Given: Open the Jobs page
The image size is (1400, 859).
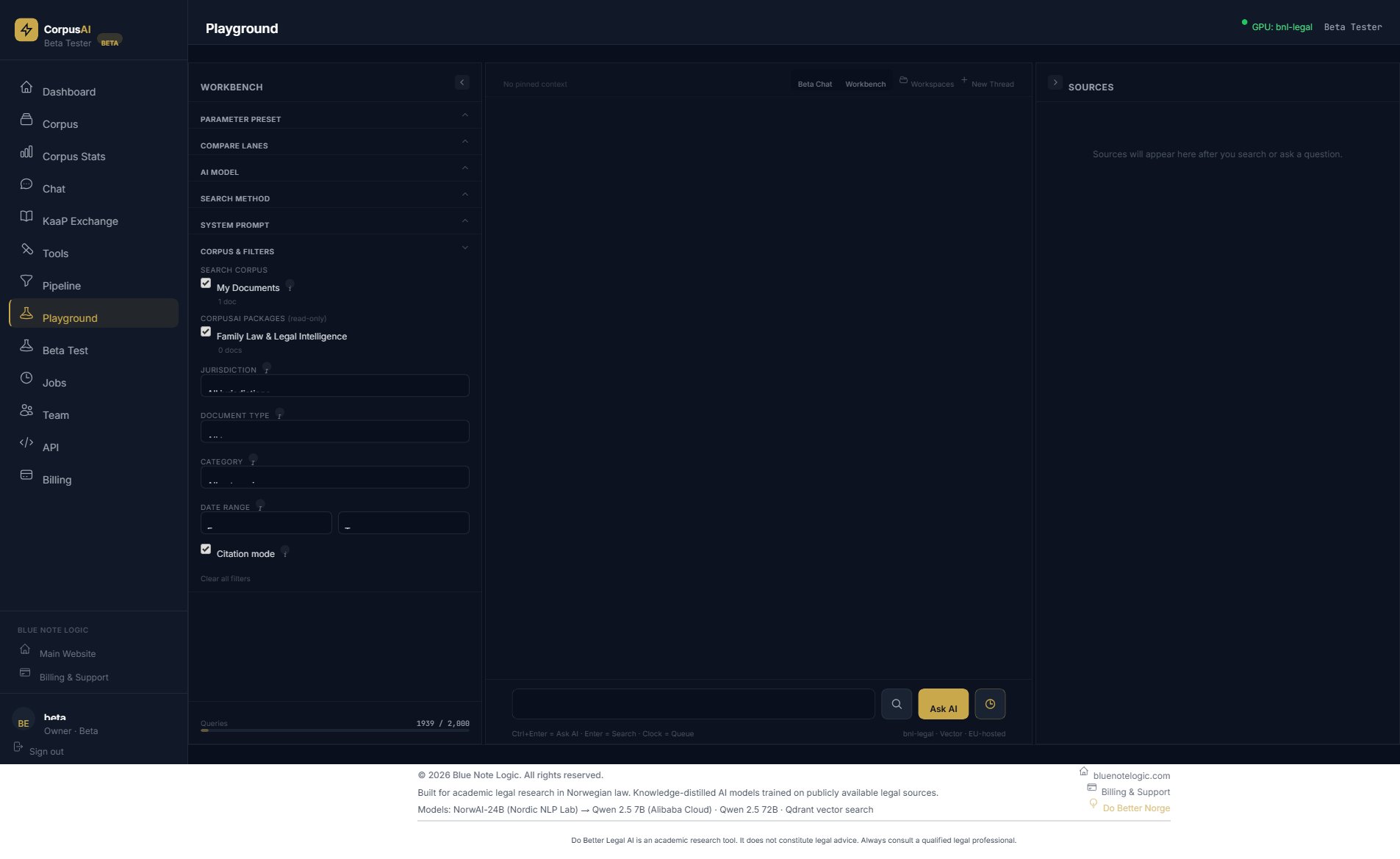Looking at the screenshot, I should [54, 382].
